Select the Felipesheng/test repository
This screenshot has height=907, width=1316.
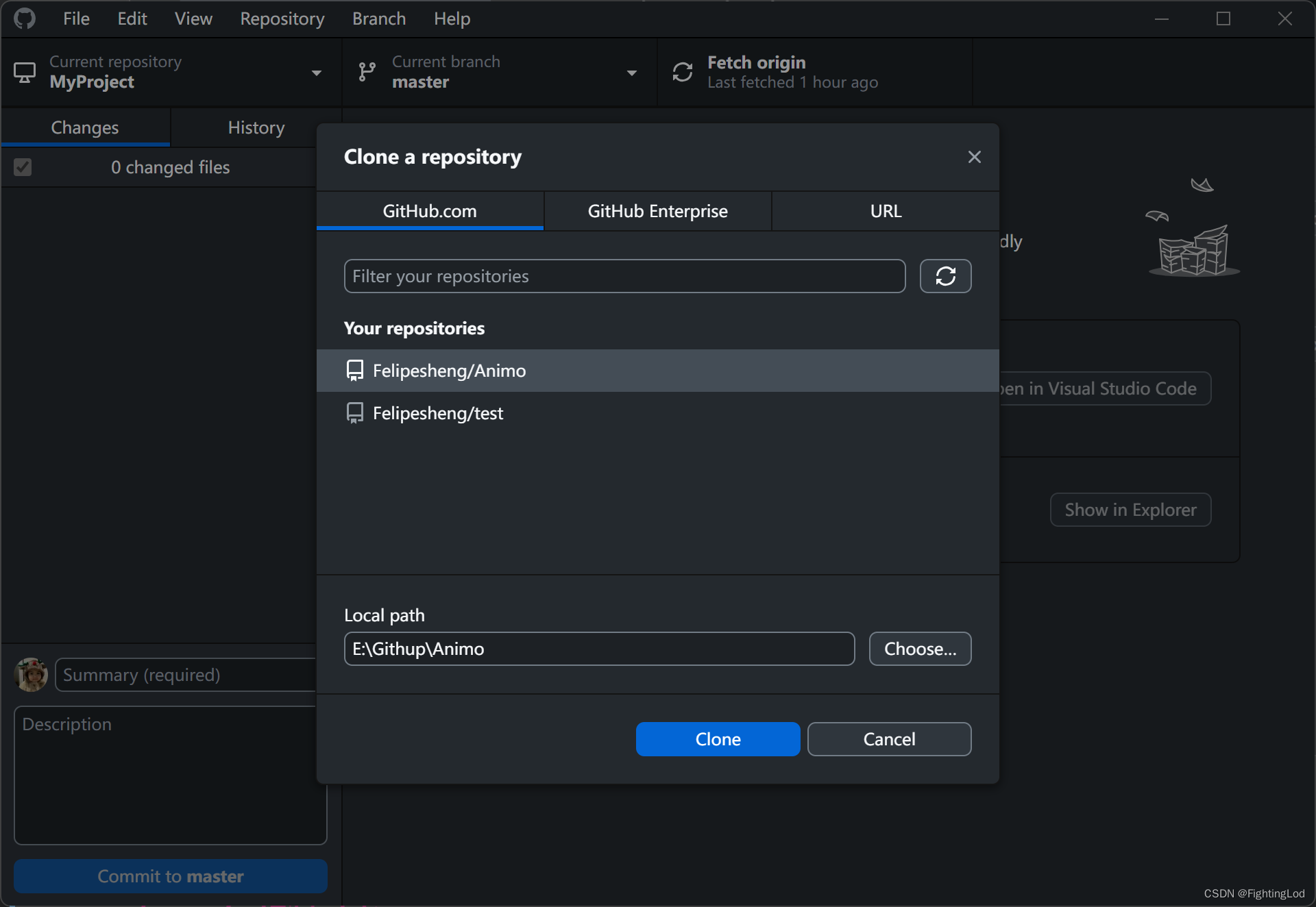click(657, 413)
